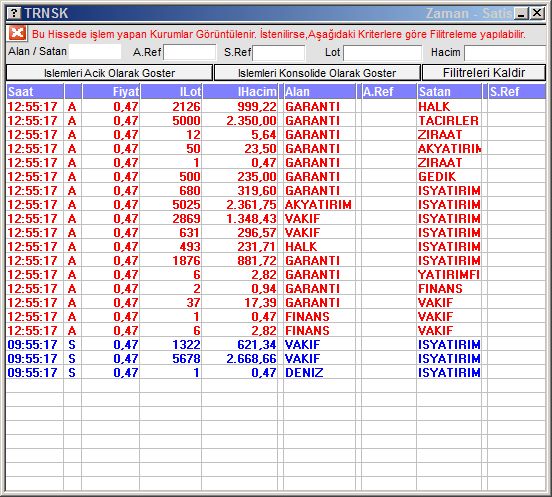
Task: Click lot value 5025
Action: [171, 205]
